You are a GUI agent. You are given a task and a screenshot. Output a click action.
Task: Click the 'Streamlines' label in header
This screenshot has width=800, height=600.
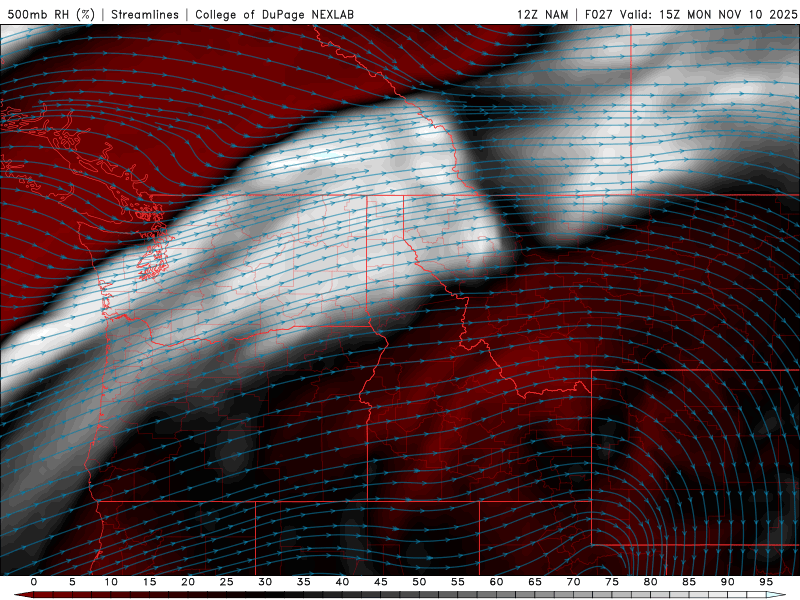(x=145, y=14)
